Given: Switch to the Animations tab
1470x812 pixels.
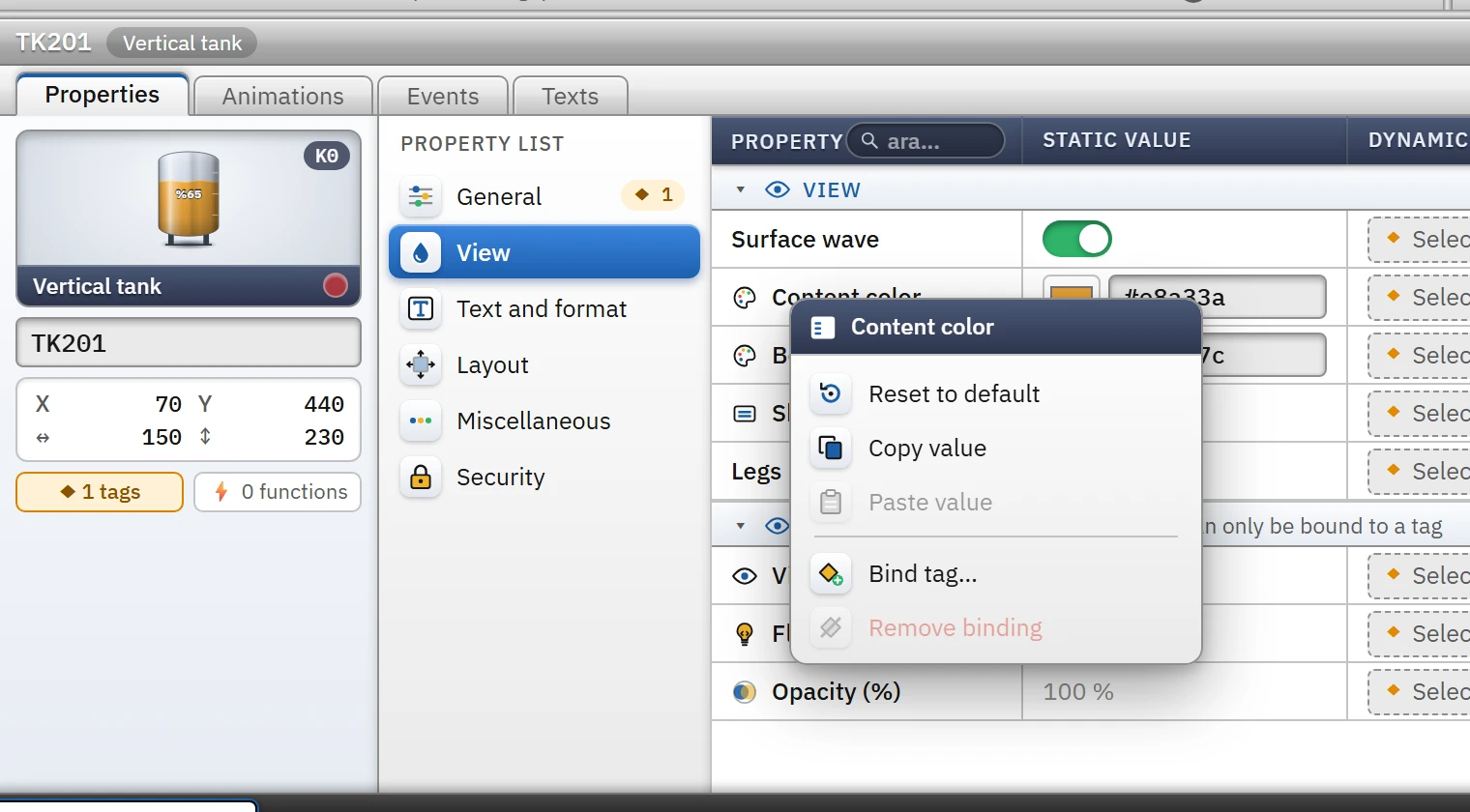Looking at the screenshot, I should coord(282,97).
